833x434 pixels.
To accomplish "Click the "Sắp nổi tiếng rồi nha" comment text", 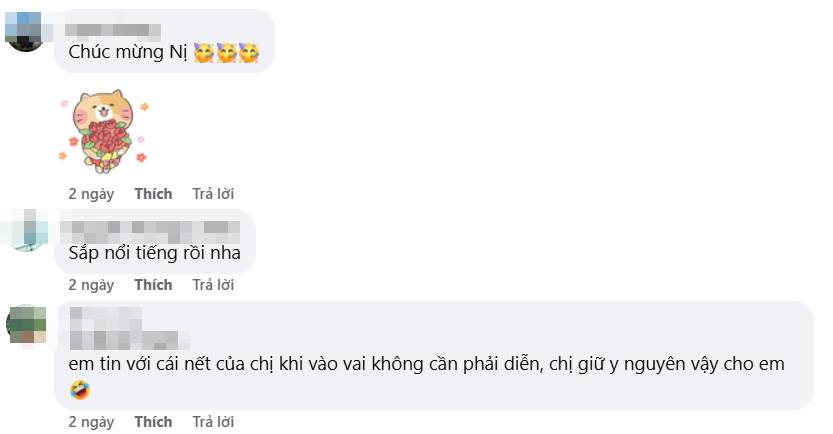I will 154,252.
